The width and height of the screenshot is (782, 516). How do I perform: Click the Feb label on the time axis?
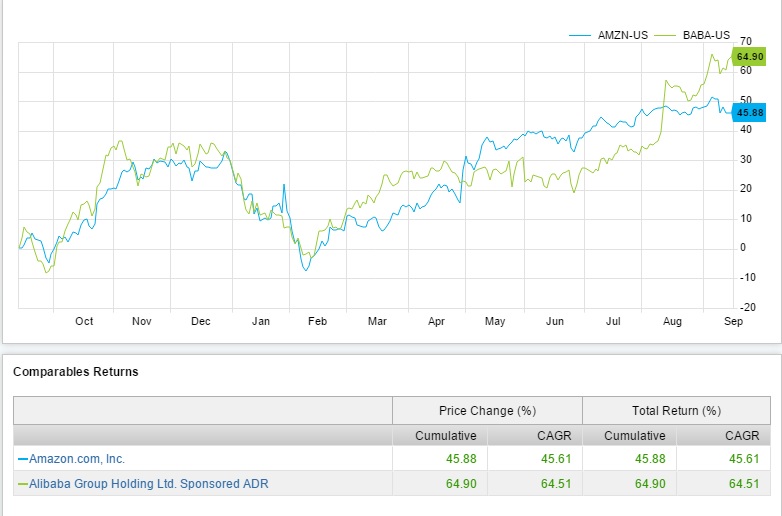[x=318, y=321]
